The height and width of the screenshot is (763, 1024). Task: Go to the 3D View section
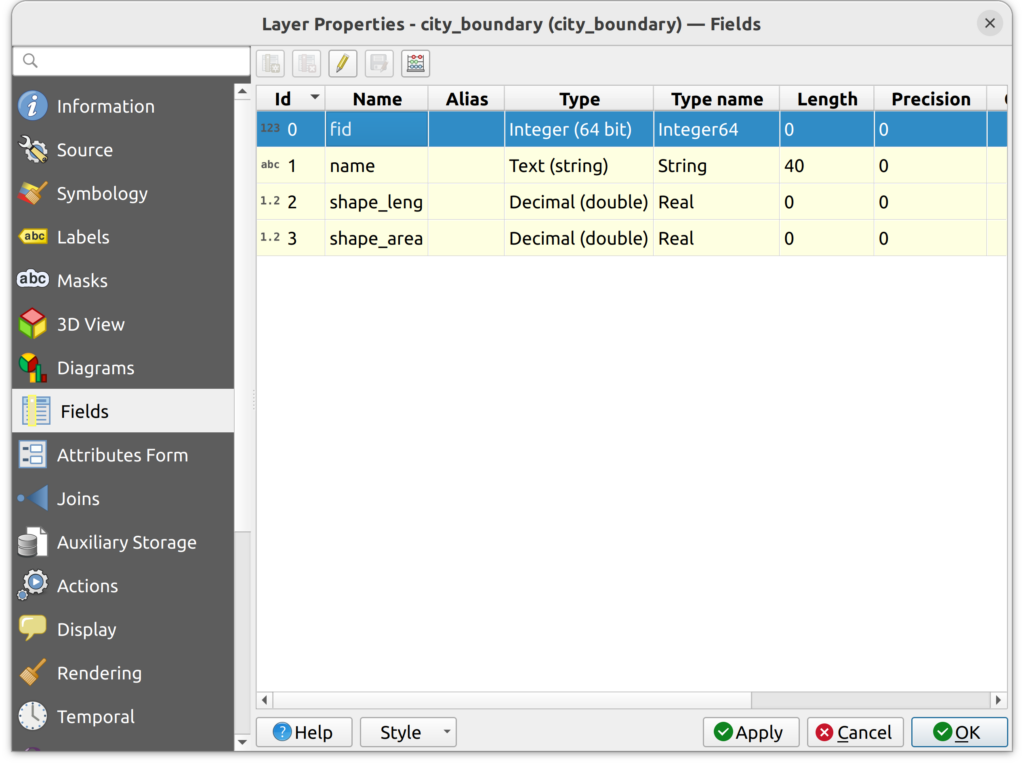coord(90,324)
